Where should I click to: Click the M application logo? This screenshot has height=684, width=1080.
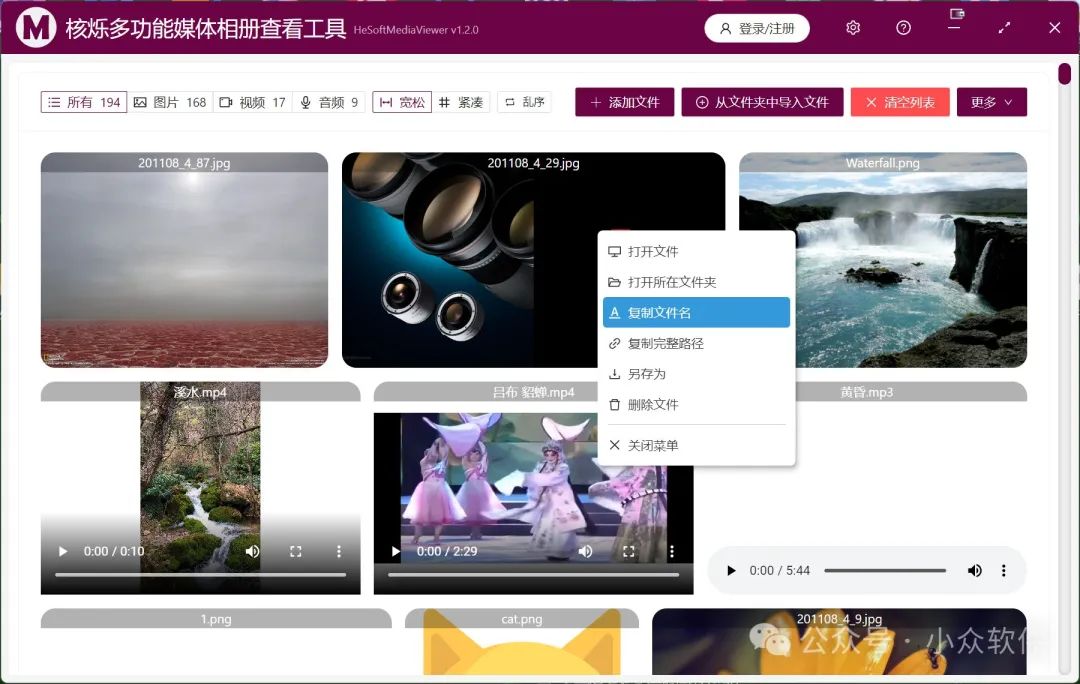point(36,28)
